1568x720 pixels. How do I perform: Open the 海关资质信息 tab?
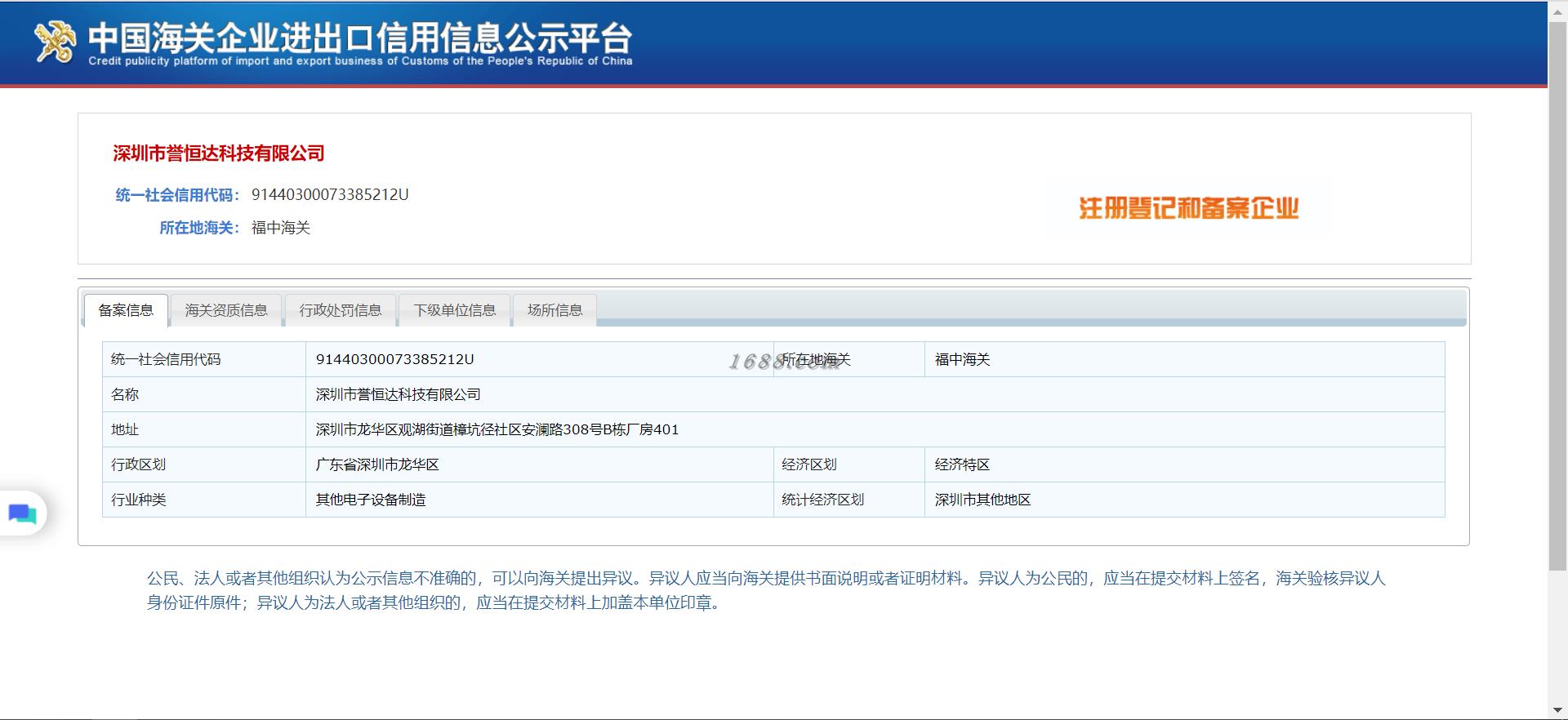[226, 310]
